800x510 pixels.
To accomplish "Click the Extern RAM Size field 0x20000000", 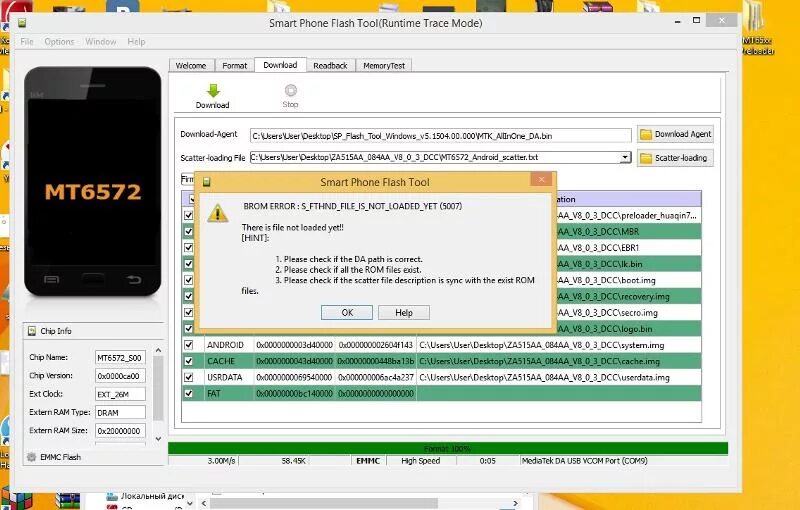I will click(120, 431).
